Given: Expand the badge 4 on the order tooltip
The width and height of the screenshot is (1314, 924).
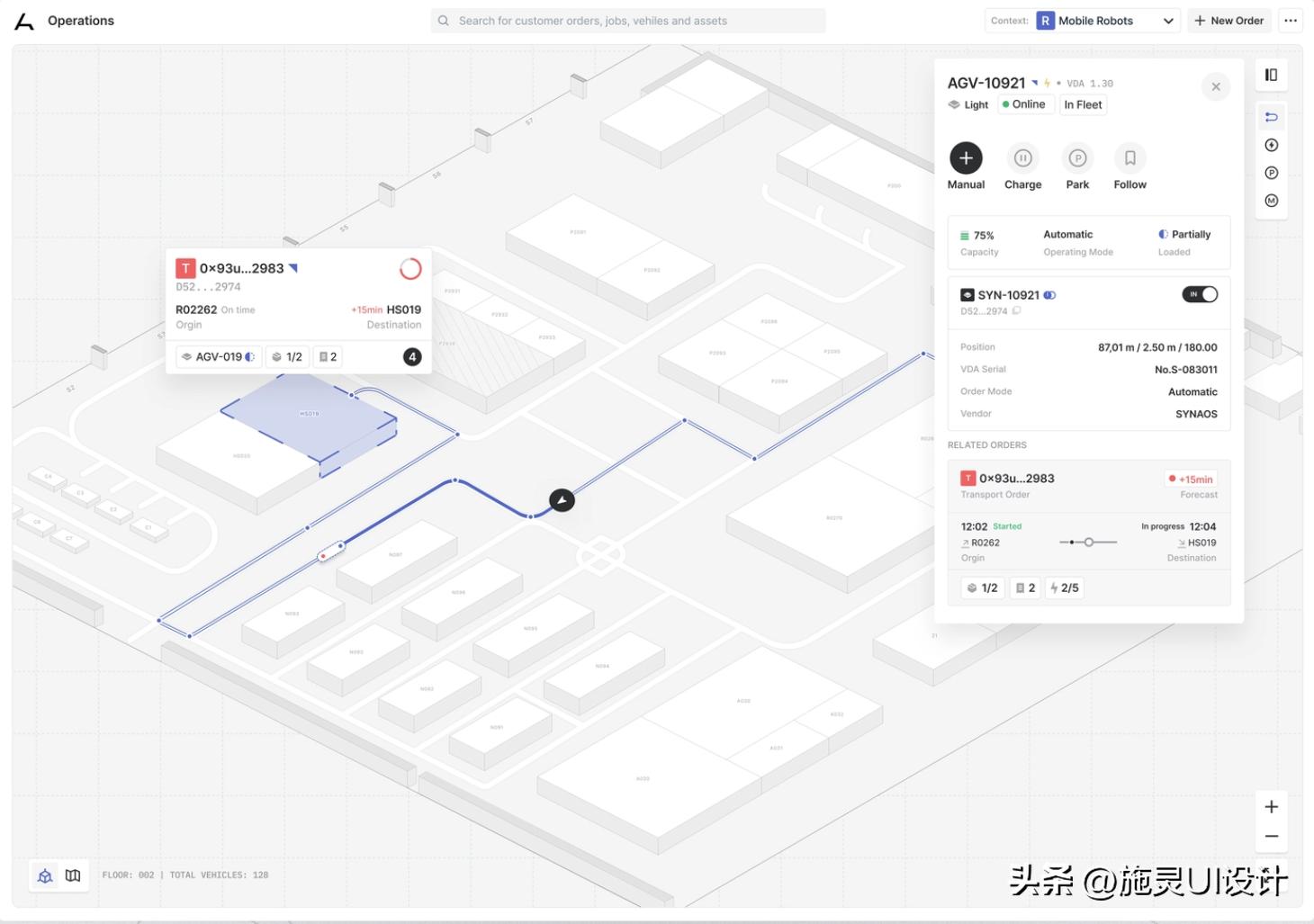Looking at the screenshot, I should point(412,356).
